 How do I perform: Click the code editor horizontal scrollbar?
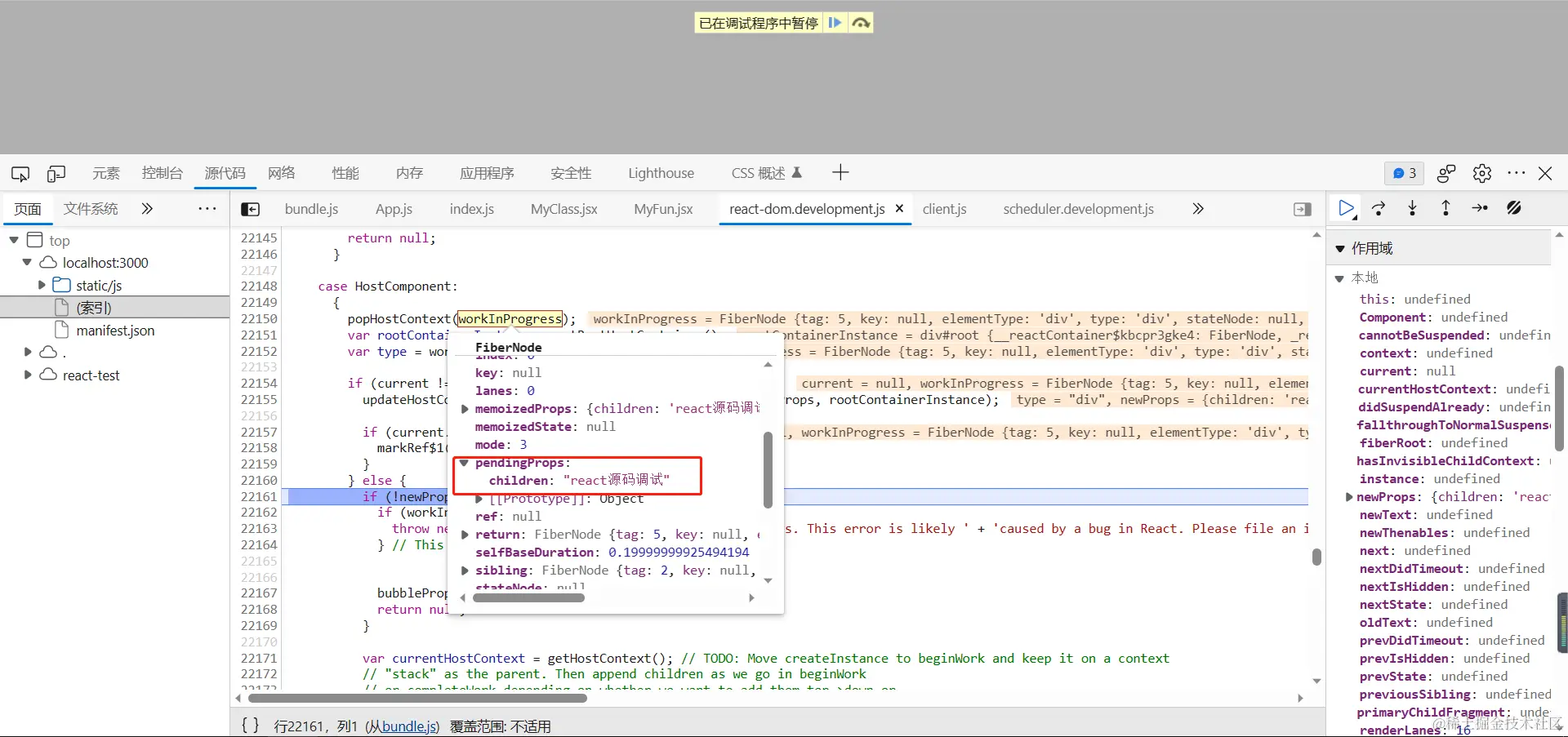(417, 698)
